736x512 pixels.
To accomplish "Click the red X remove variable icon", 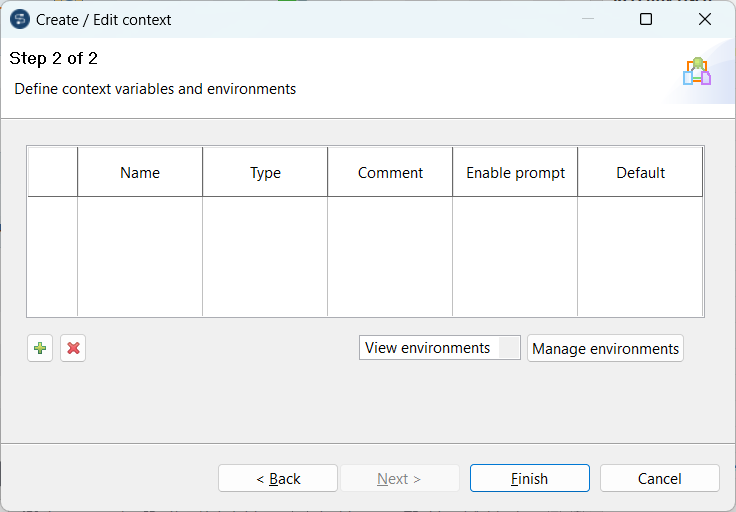I will (73, 348).
